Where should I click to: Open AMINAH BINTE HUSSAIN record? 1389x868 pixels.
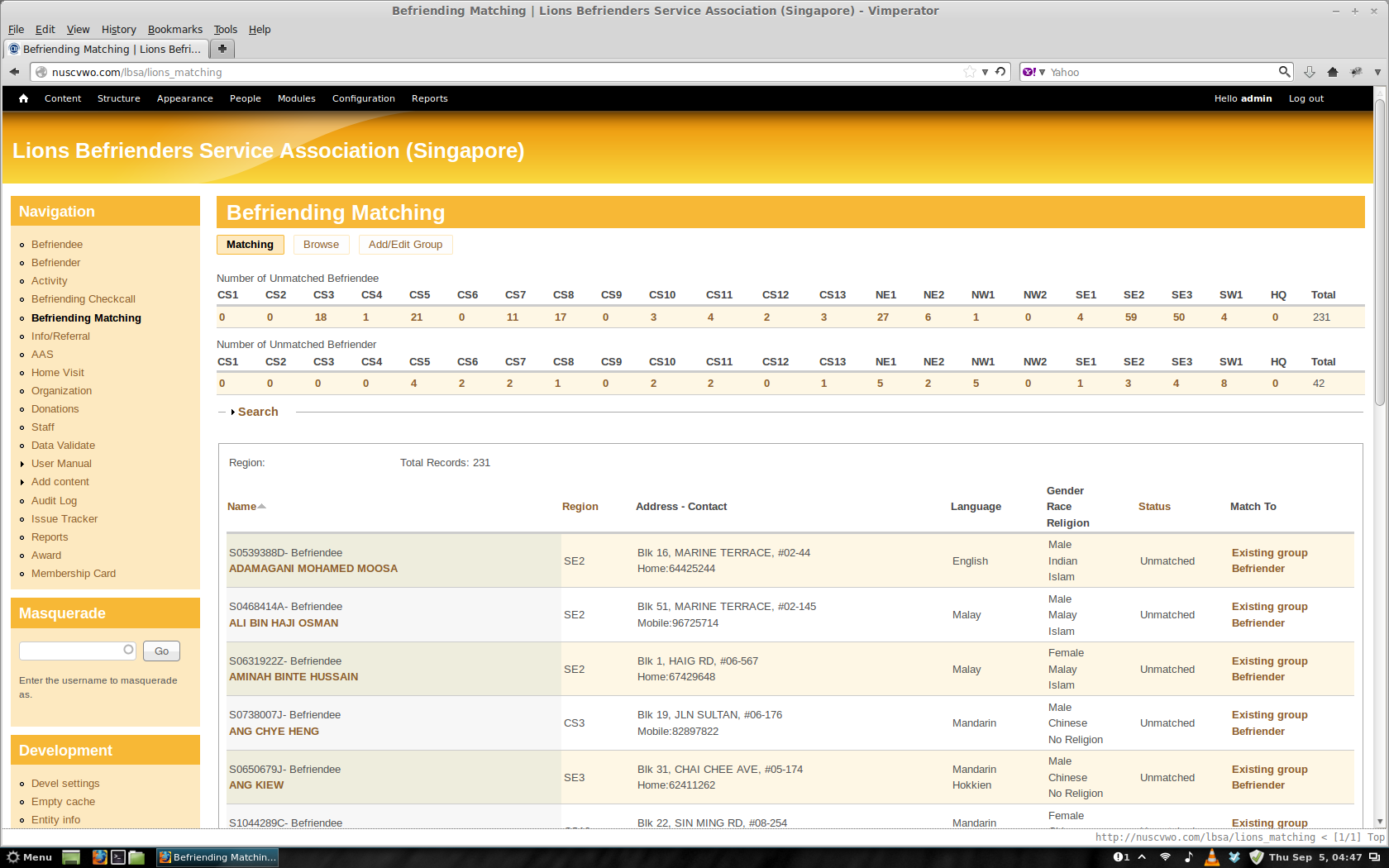coord(294,677)
